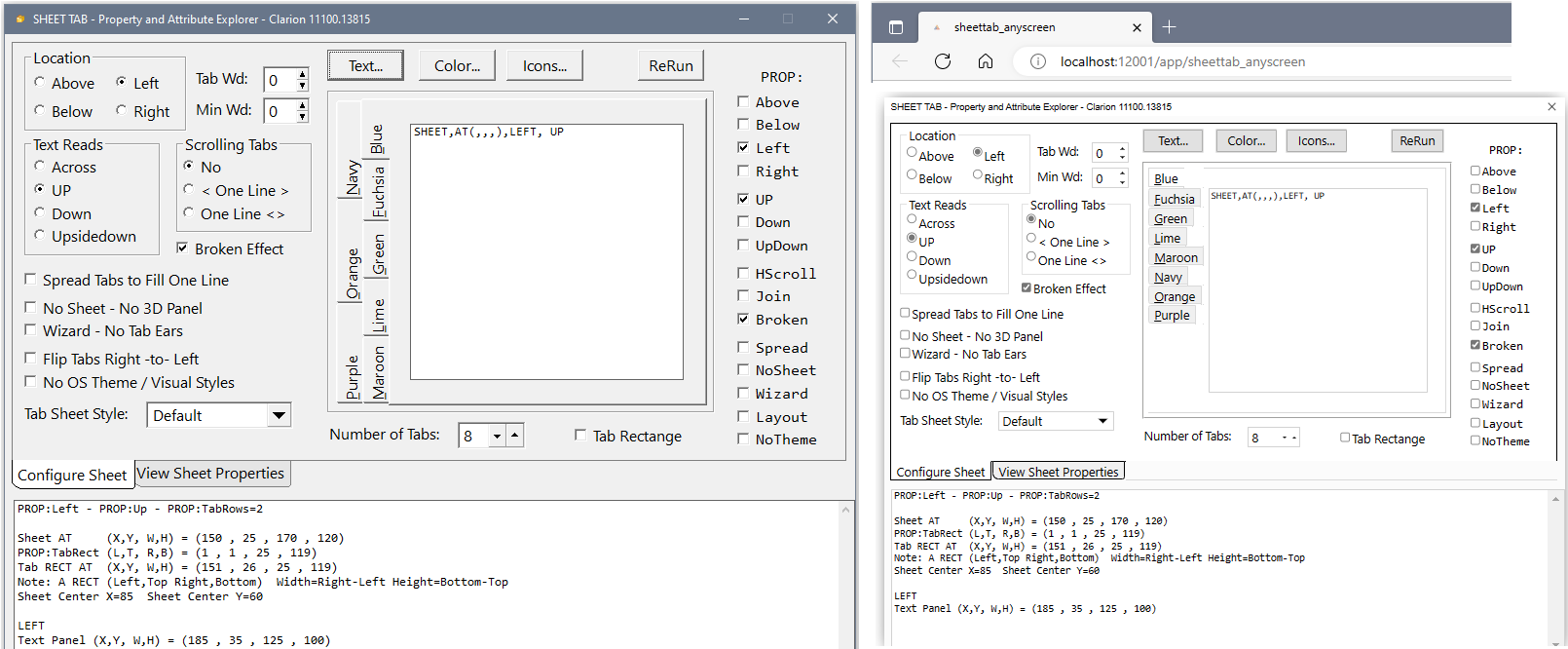
Task: Click the localhost address bar URL
Action: click(x=1182, y=61)
